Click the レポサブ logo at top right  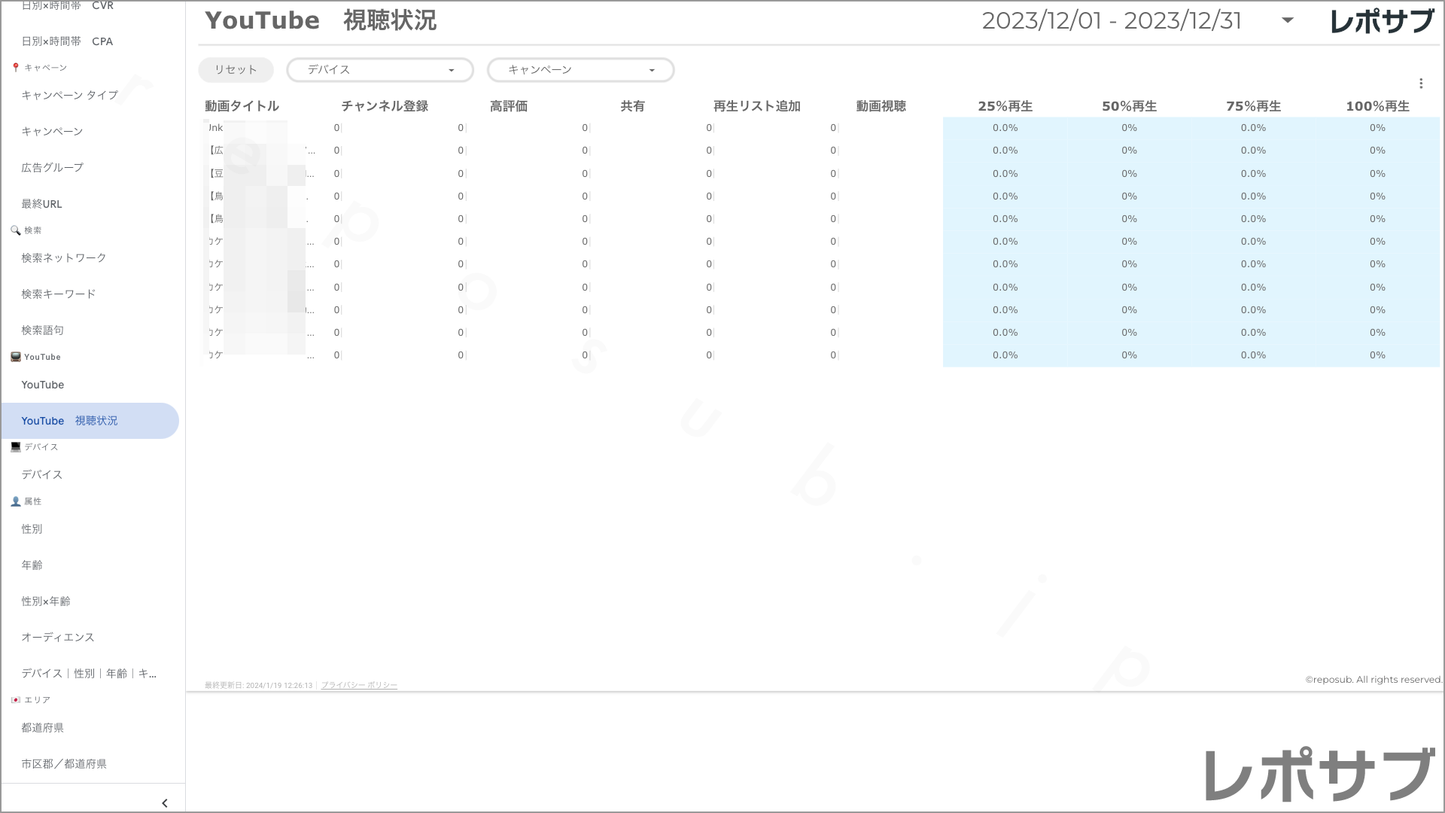pos(1381,21)
